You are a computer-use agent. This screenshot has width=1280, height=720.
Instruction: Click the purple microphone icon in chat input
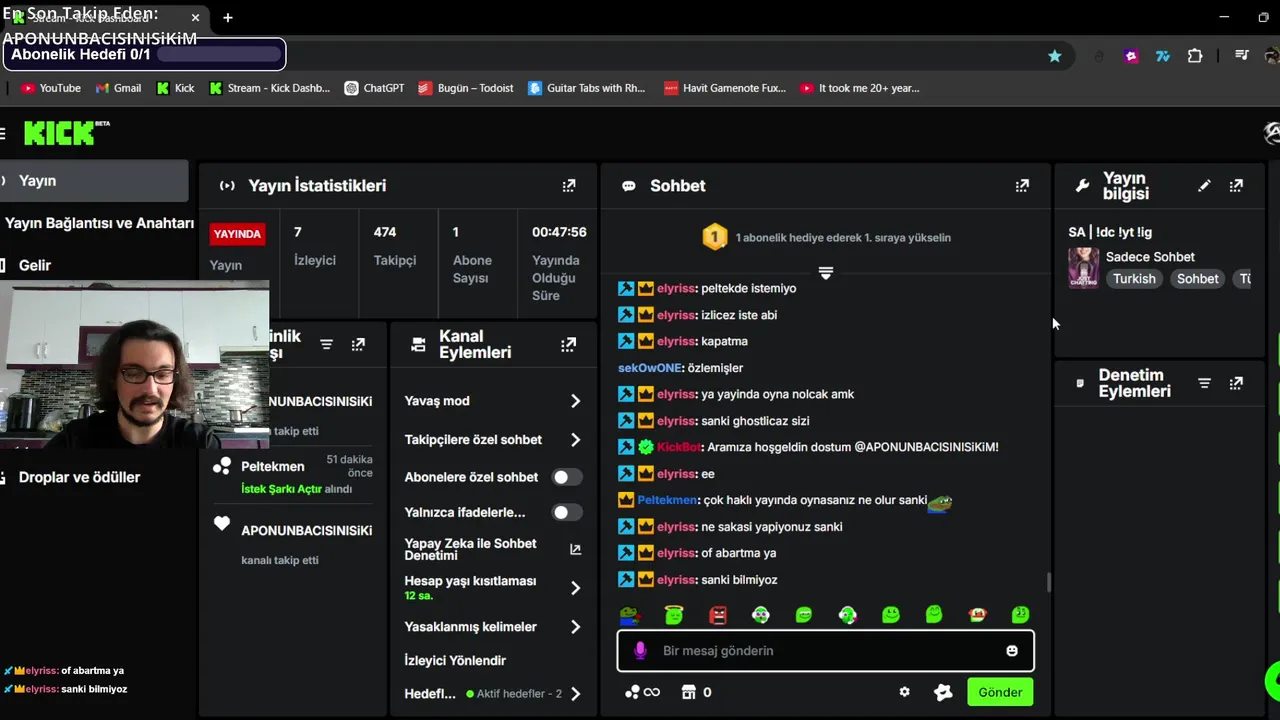(x=641, y=651)
